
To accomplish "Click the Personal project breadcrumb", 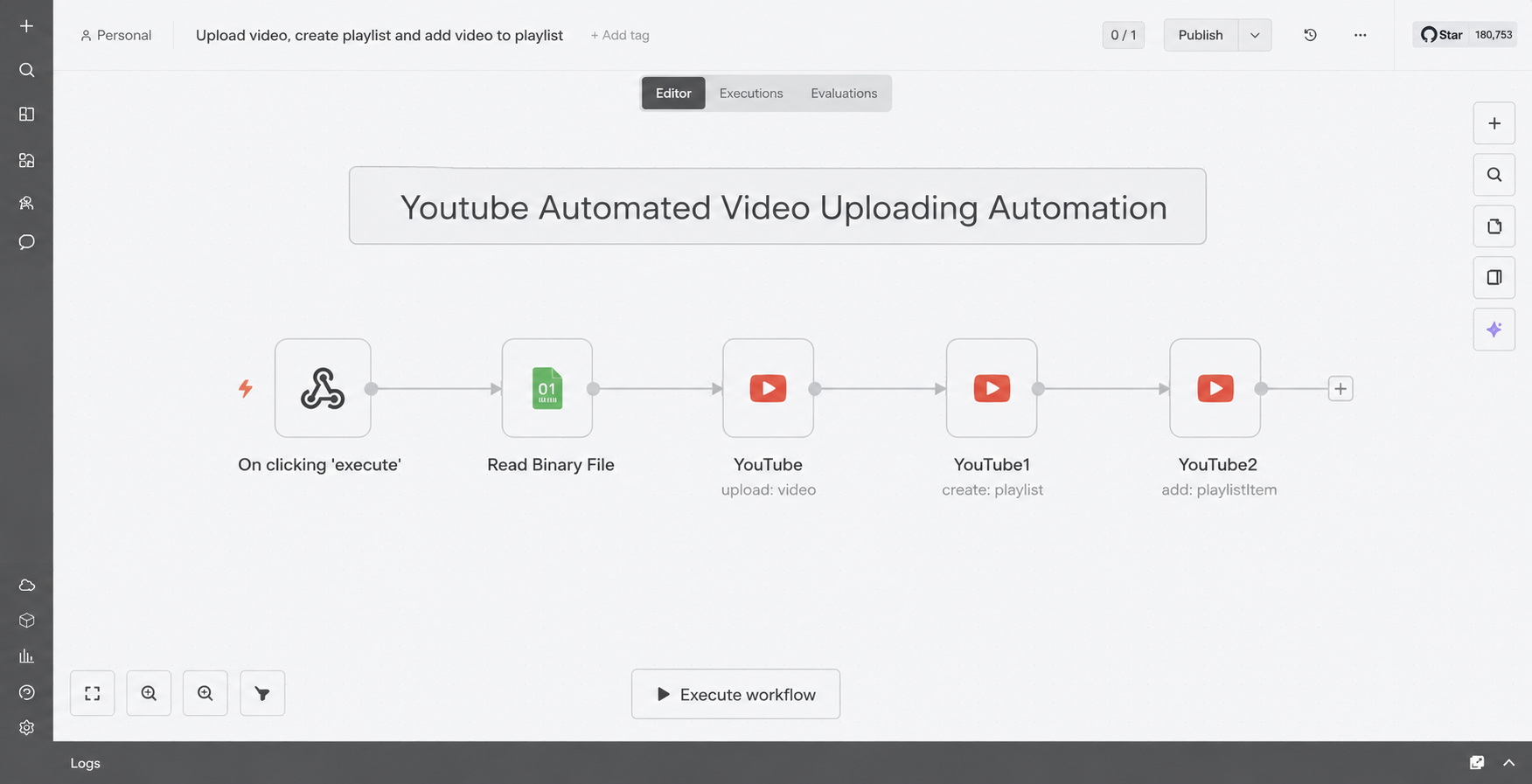I will point(115,35).
